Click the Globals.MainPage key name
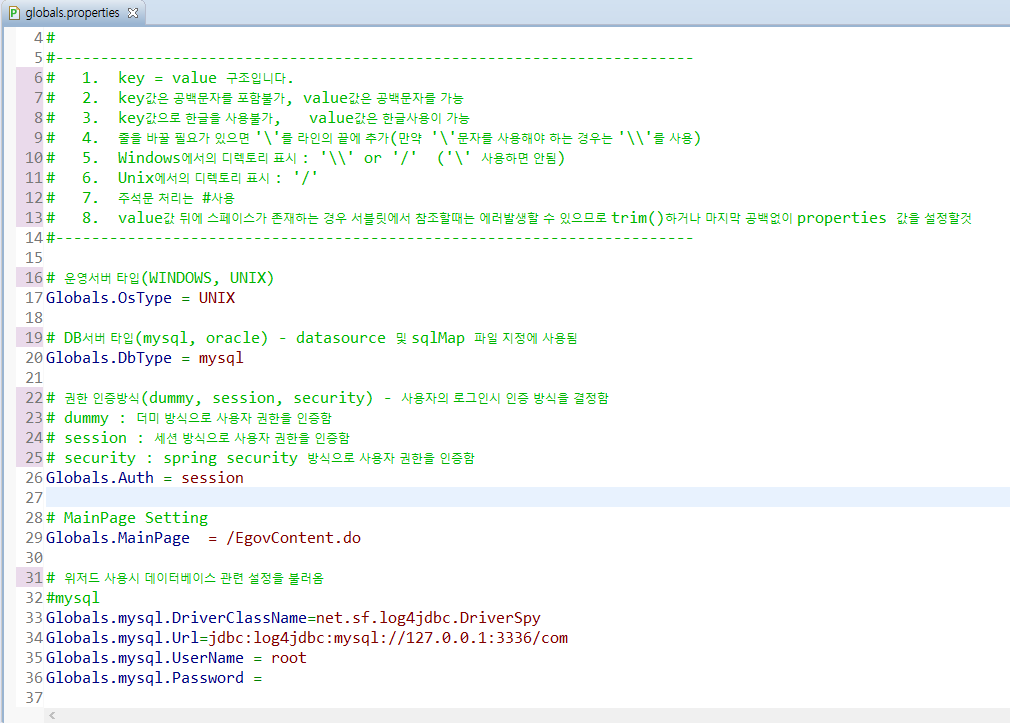This screenshot has width=1010, height=723. pyautogui.click(x=117, y=538)
